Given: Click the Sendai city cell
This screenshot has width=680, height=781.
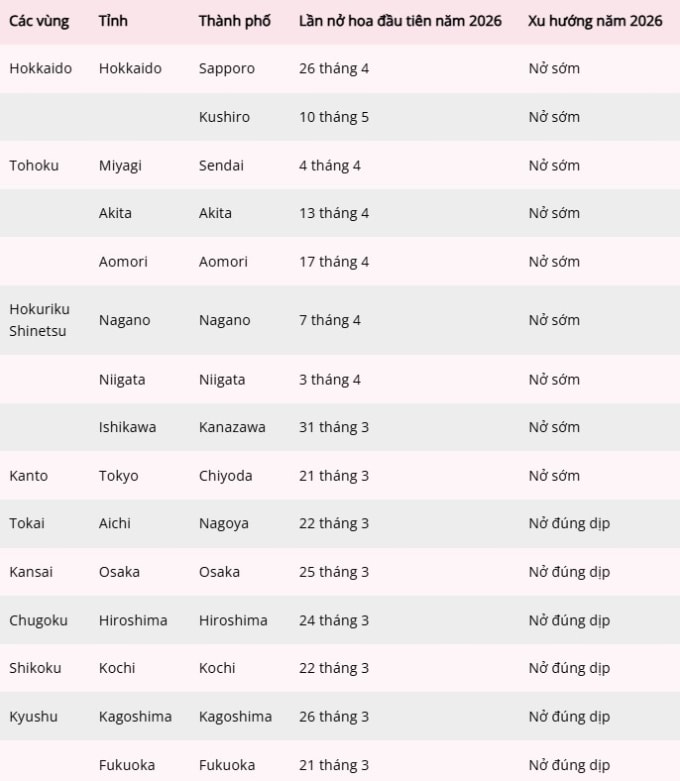Looking at the screenshot, I should click(x=221, y=165).
